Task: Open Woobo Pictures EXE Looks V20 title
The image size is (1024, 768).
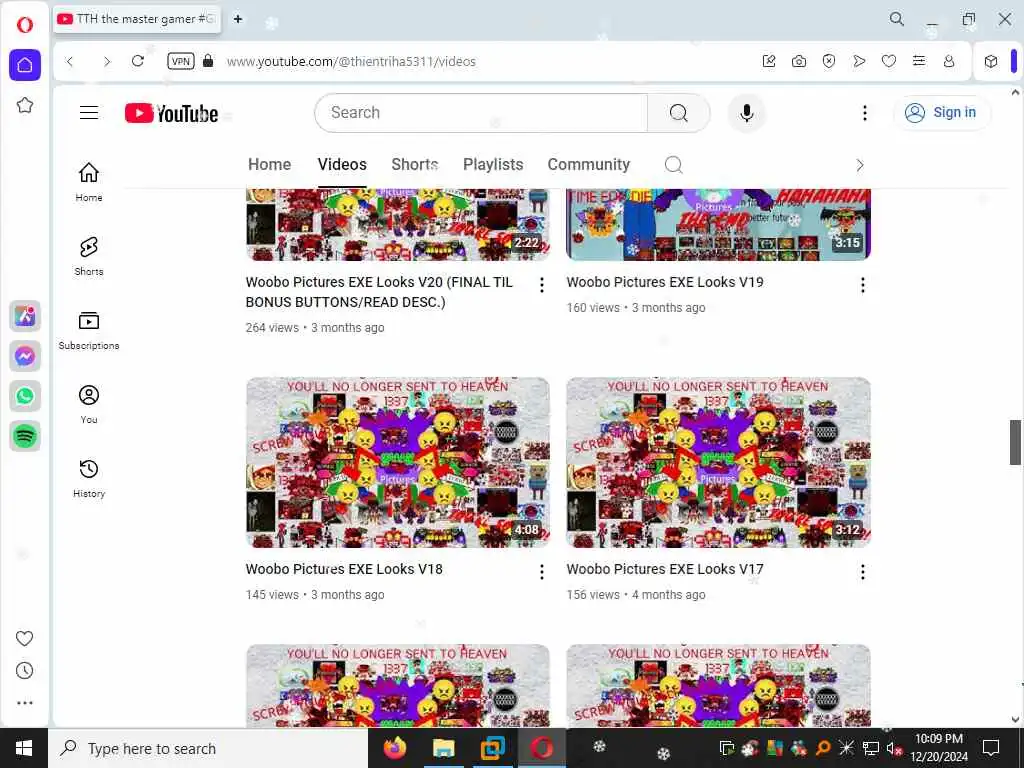Action: point(379,292)
